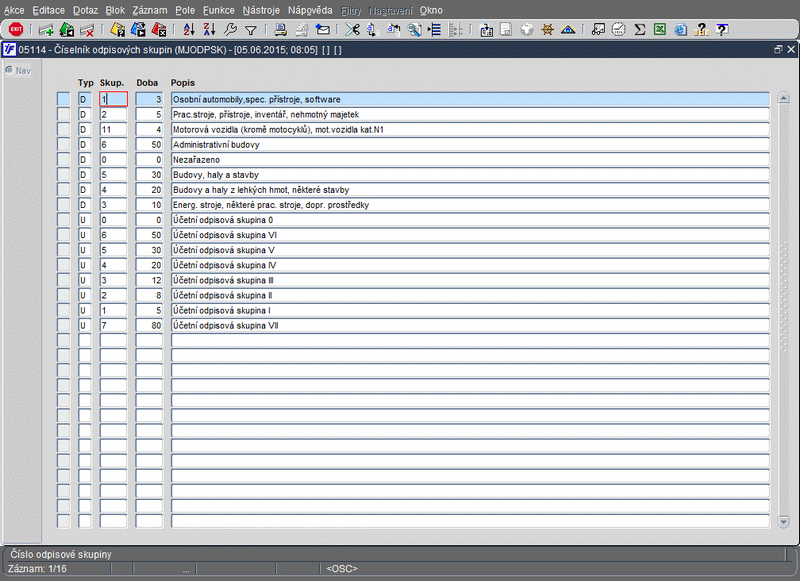Click the printer icon

click(x=280, y=30)
